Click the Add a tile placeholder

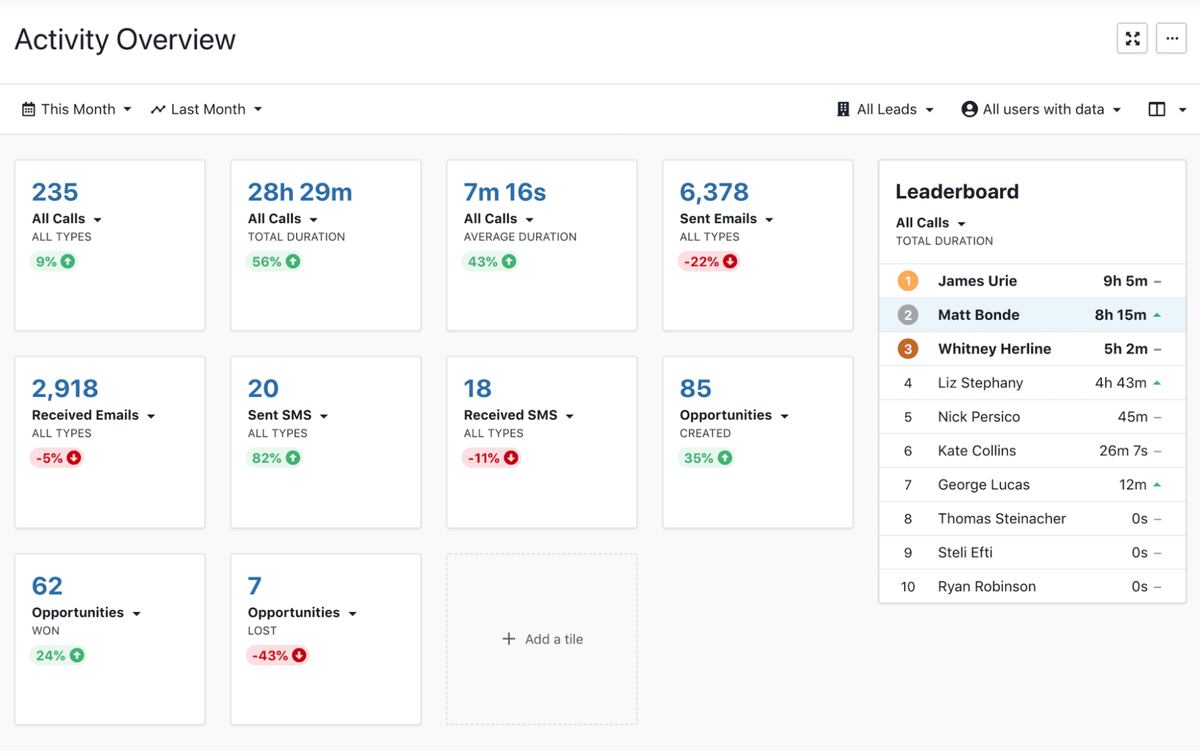pyautogui.click(x=542, y=639)
